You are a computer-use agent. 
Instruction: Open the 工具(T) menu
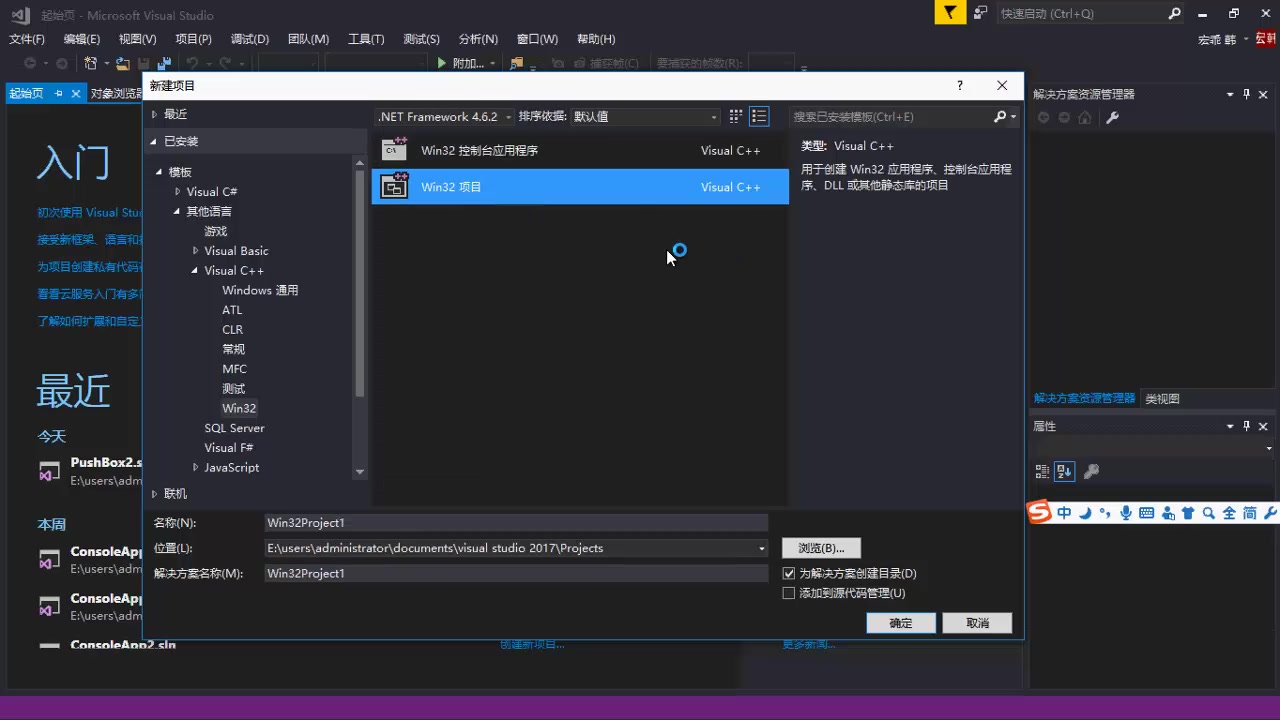(x=366, y=39)
